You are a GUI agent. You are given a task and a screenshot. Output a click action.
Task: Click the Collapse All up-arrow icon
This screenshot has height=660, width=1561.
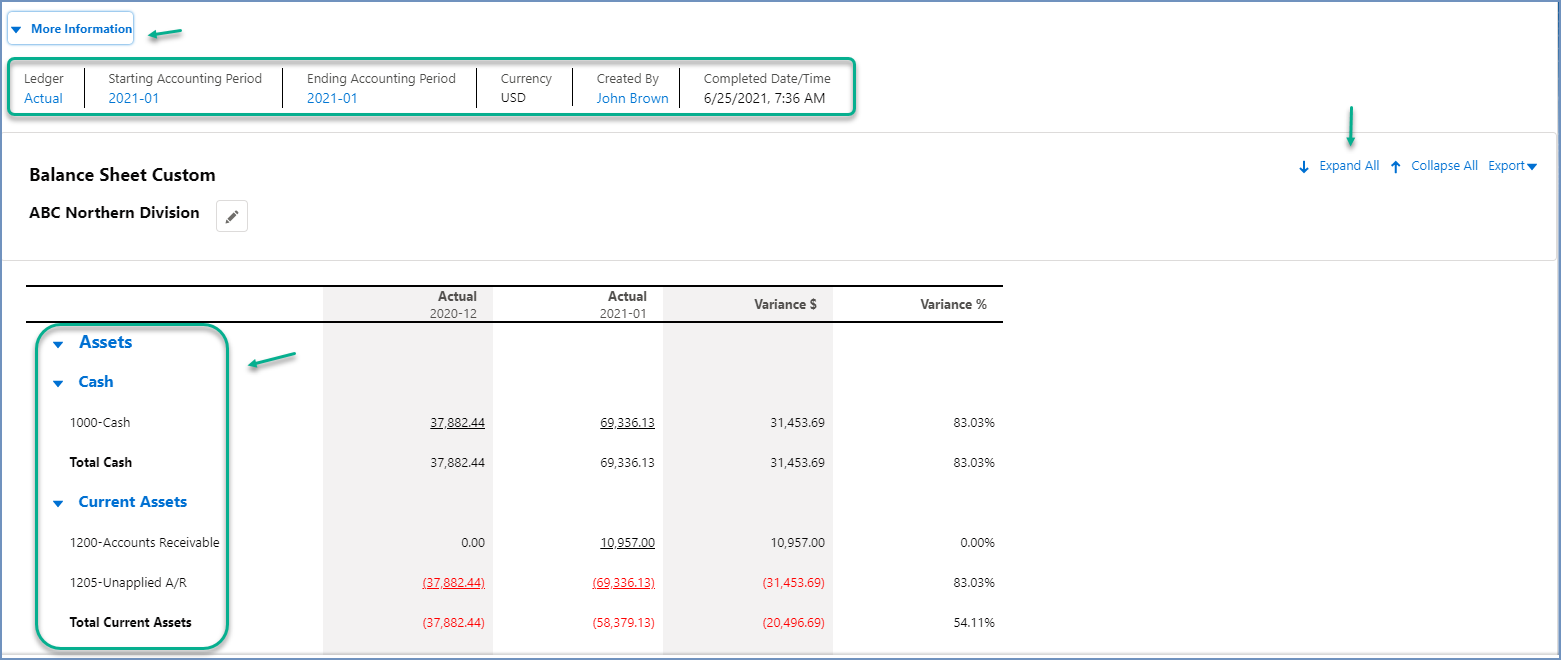pos(1396,167)
